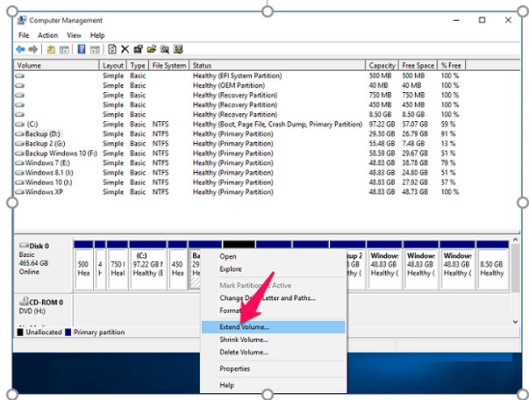Sort by the Free Space column header
Viewport: 529px width, 400px height.
(x=418, y=65)
